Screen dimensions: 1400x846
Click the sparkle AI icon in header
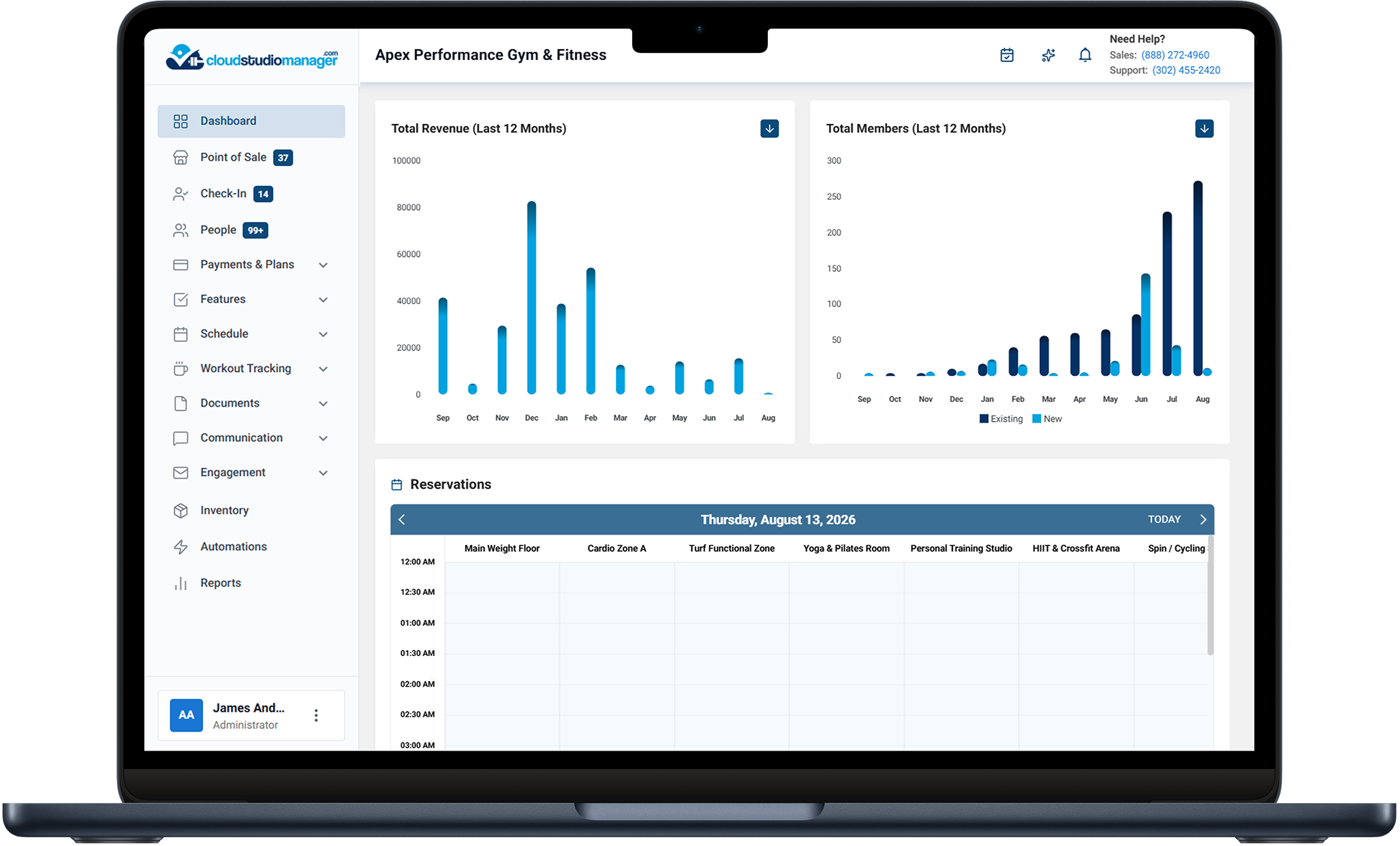1048,55
